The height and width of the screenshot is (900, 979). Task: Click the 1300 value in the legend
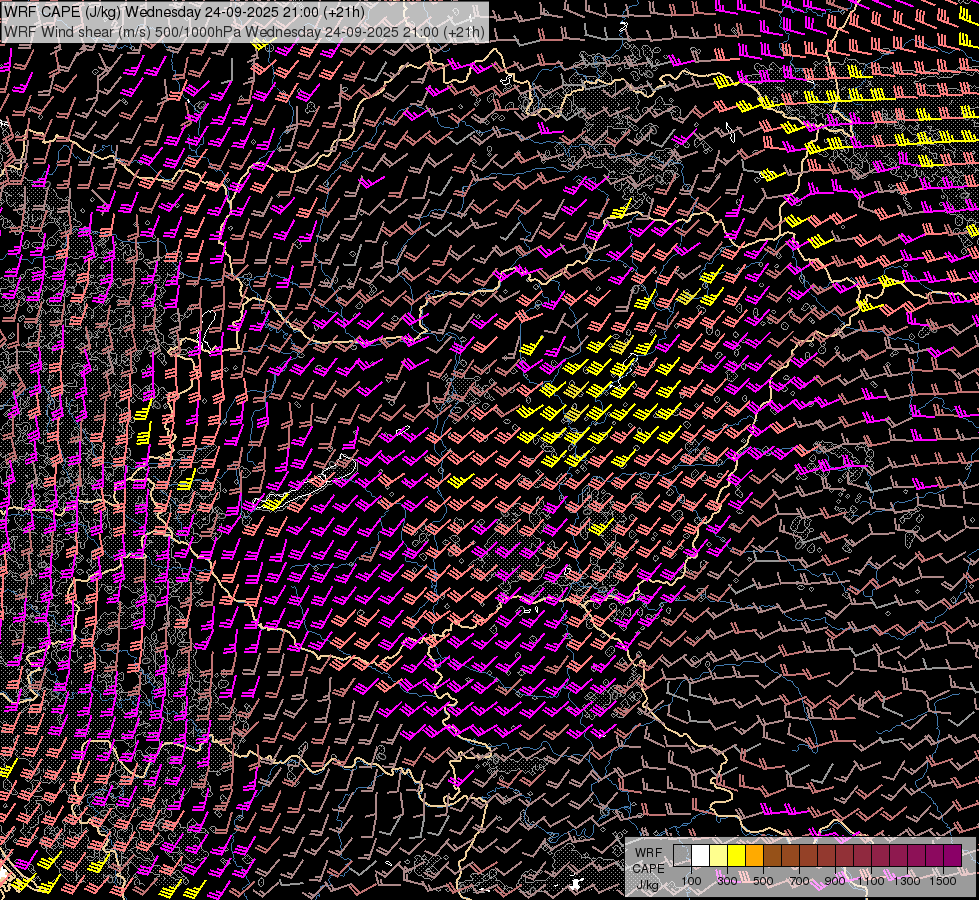coord(907,881)
